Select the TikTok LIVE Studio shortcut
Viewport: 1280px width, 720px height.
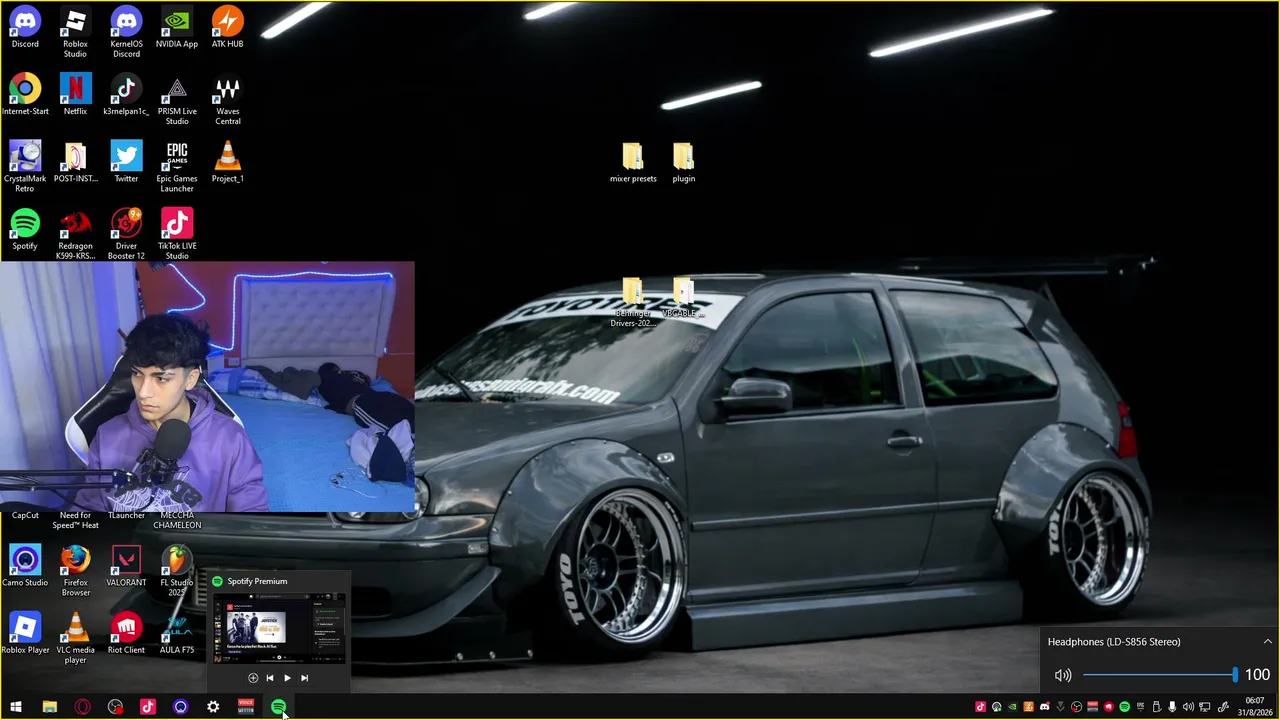(x=177, y=234)
